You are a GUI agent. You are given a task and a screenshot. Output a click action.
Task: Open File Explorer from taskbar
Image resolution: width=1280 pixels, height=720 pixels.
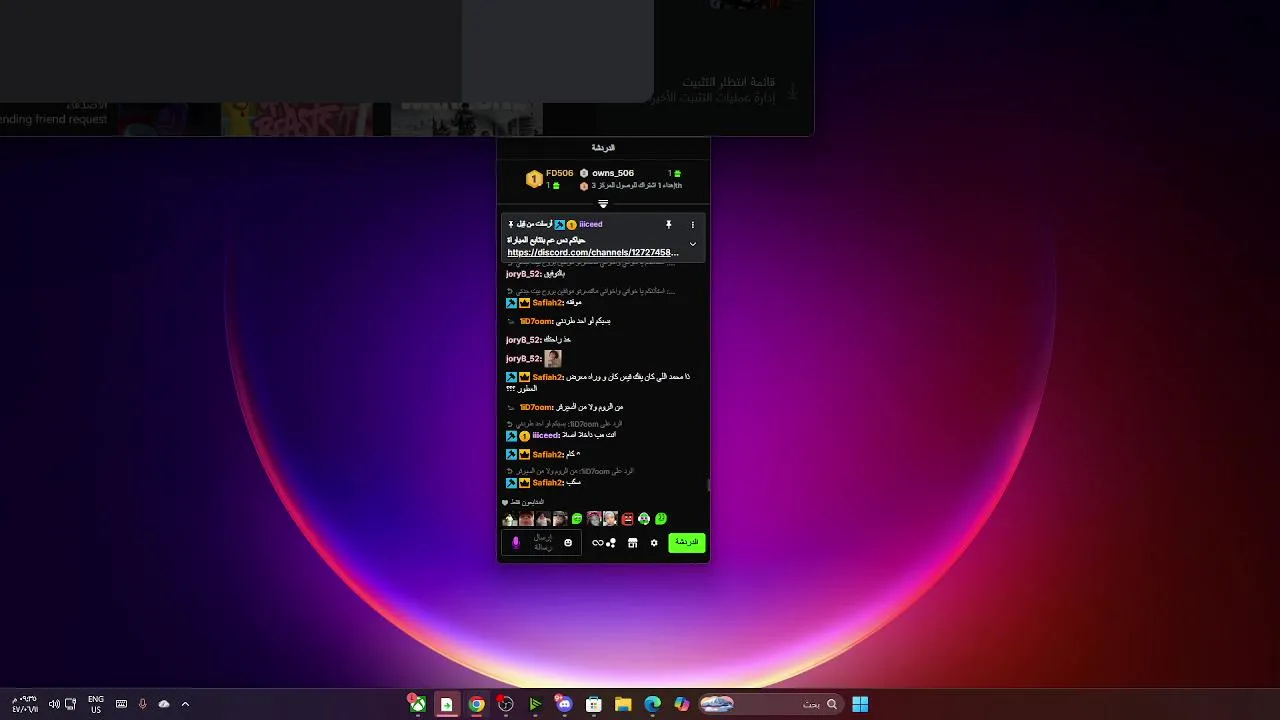[x=623, y=704]
